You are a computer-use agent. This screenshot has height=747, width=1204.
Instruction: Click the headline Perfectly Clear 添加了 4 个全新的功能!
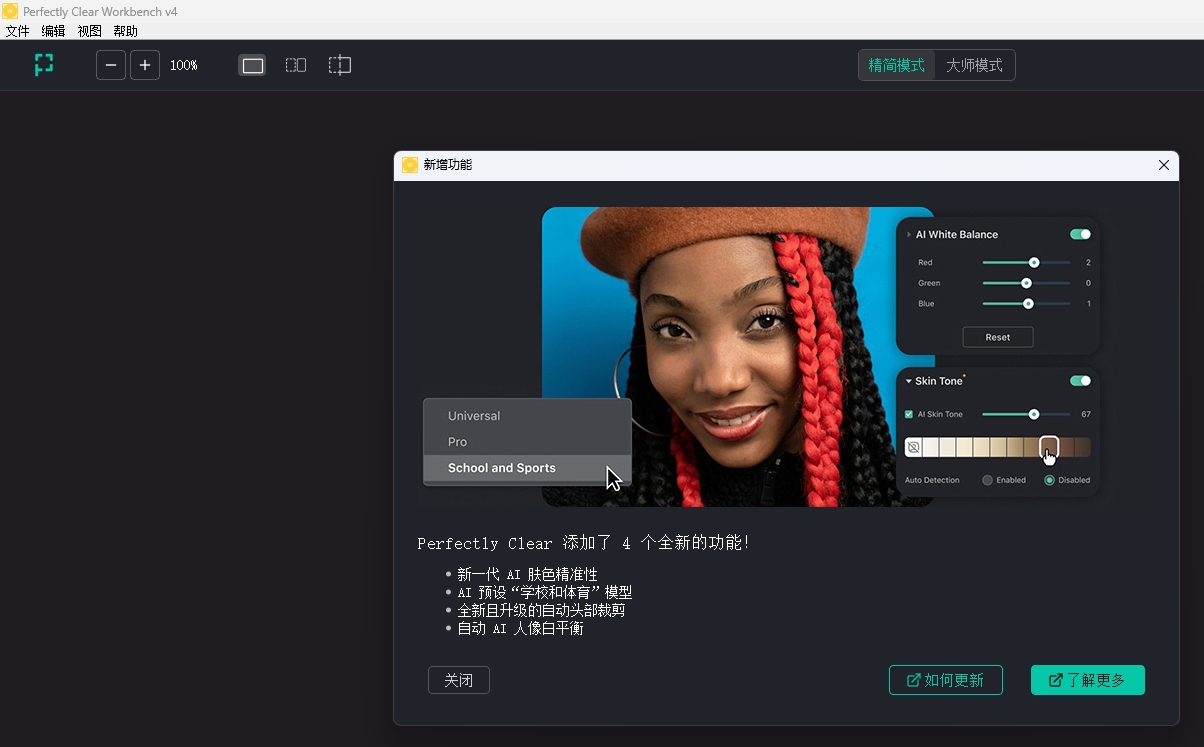point(584,543)
